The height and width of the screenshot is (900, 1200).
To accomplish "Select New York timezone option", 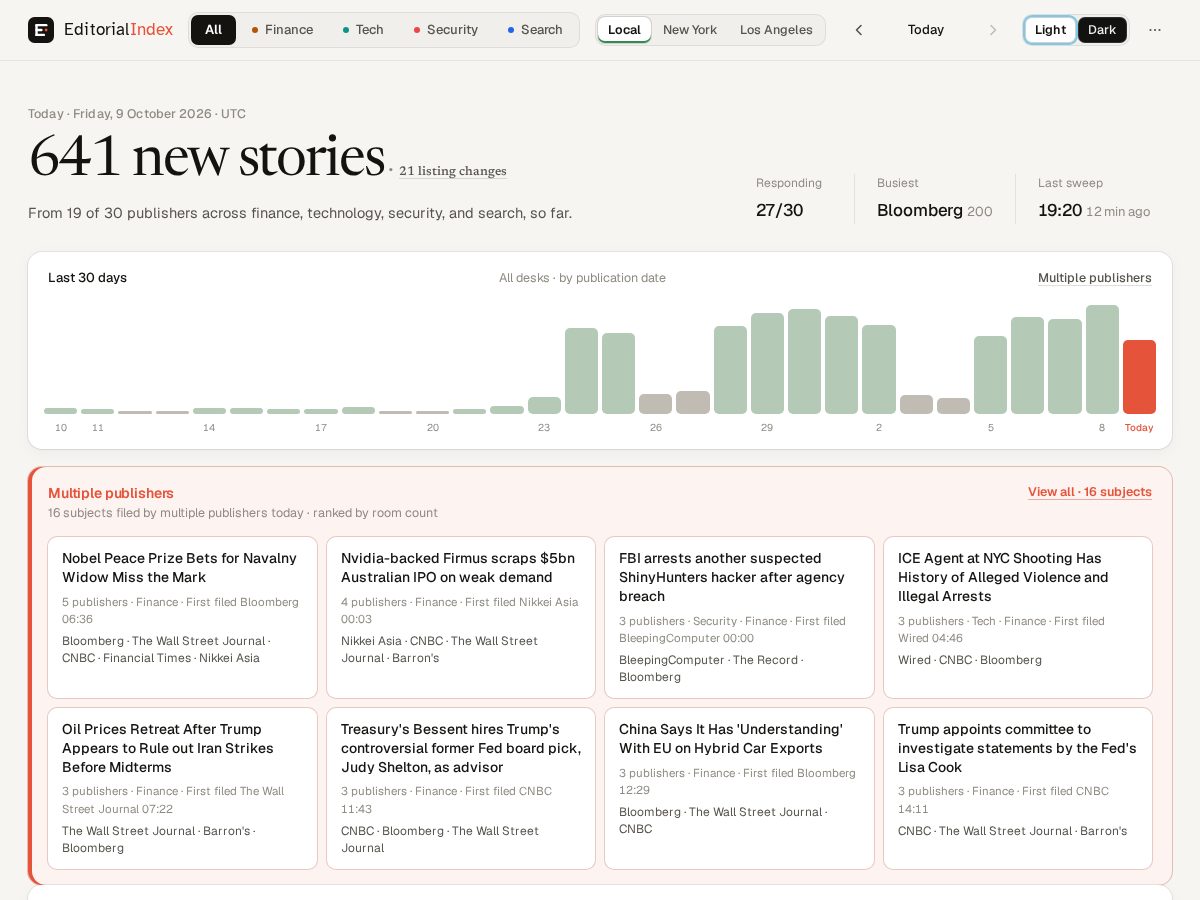I will (690, 30).
